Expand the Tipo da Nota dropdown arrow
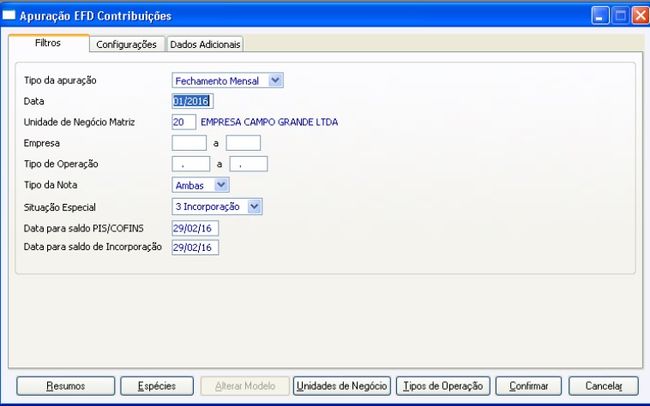The image size is (650, 406). point(222,185)
